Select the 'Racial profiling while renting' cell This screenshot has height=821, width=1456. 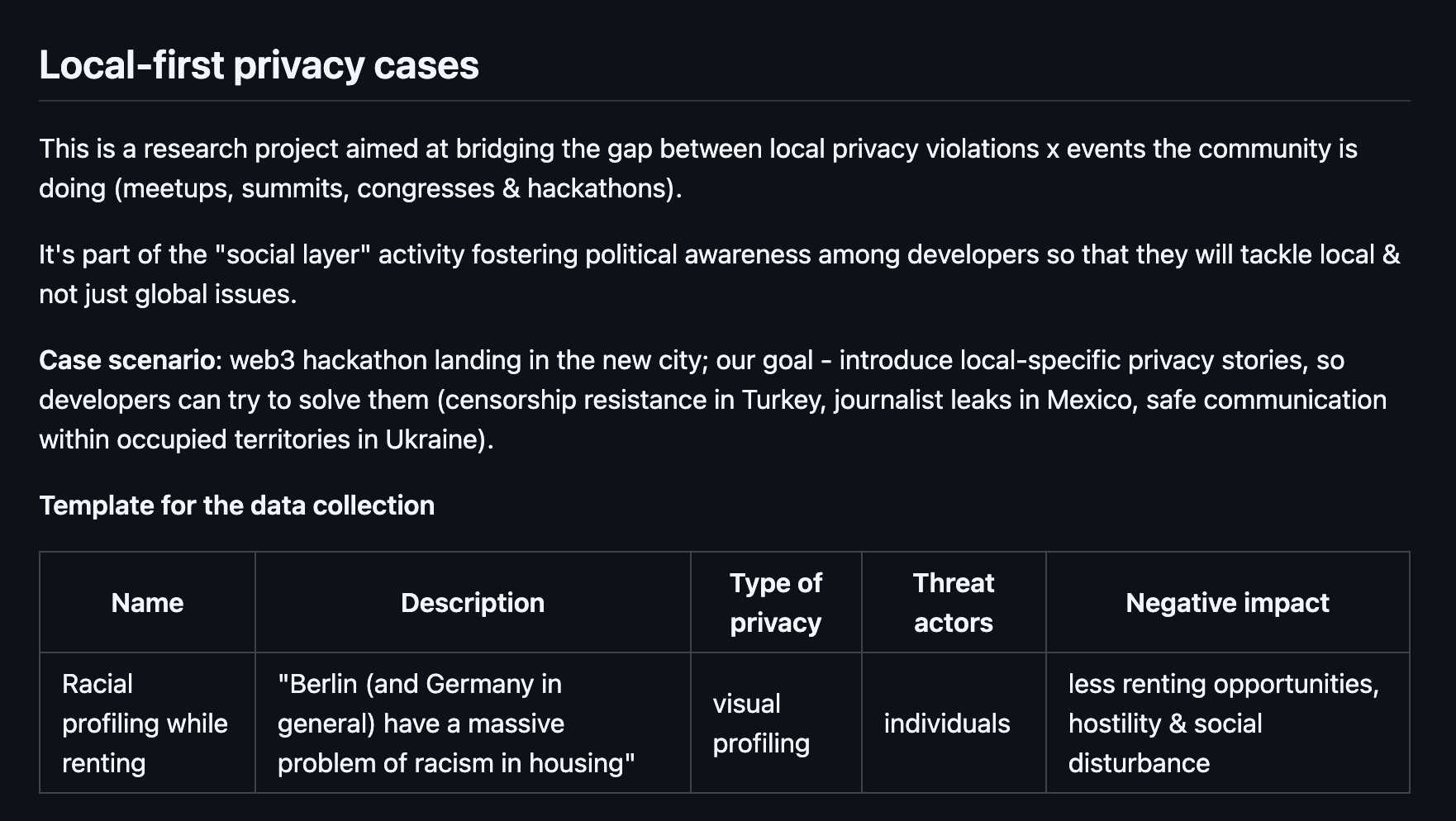click(x=147, y=724)
